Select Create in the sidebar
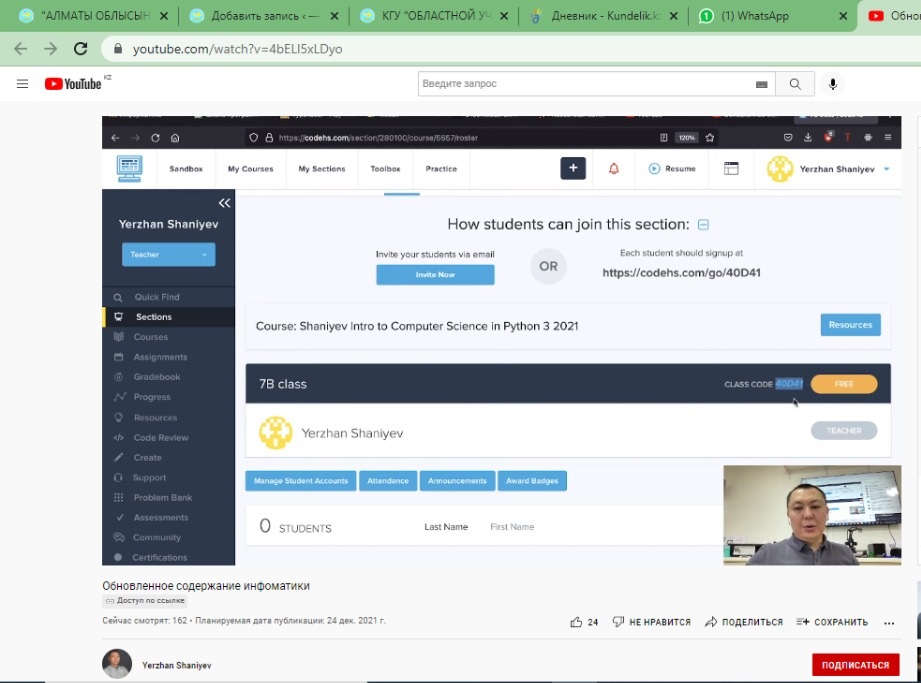921x683 pixels. coord(147,457)
